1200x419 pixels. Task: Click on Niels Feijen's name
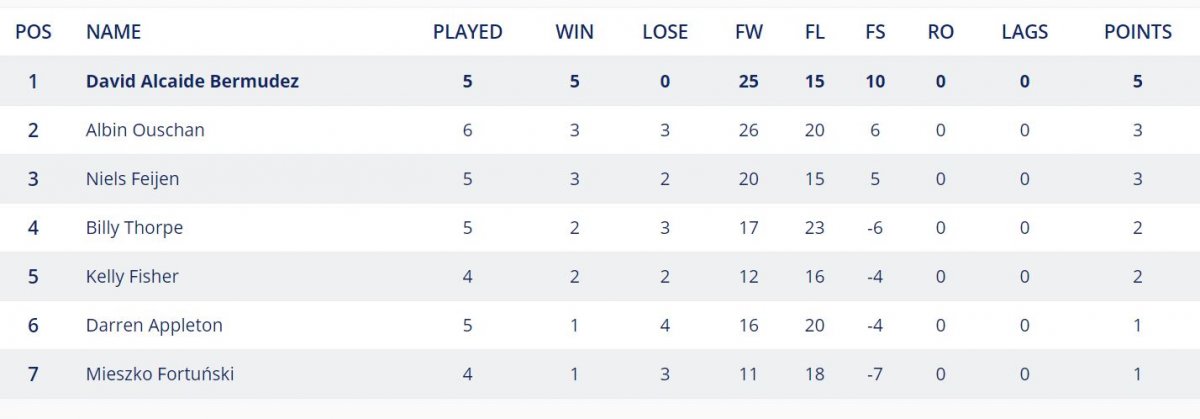(x=132, y=179)
